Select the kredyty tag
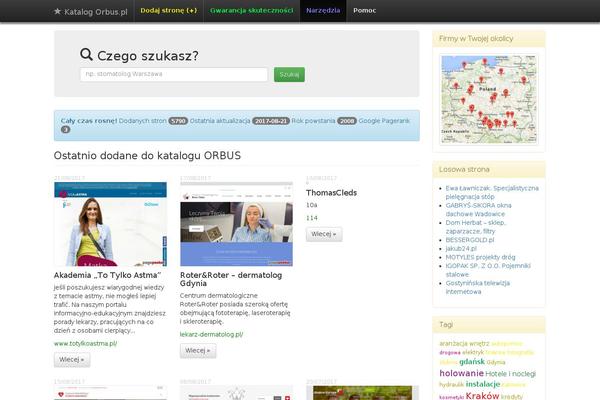This screenshot has height=400, width=600. coord(512,397)
